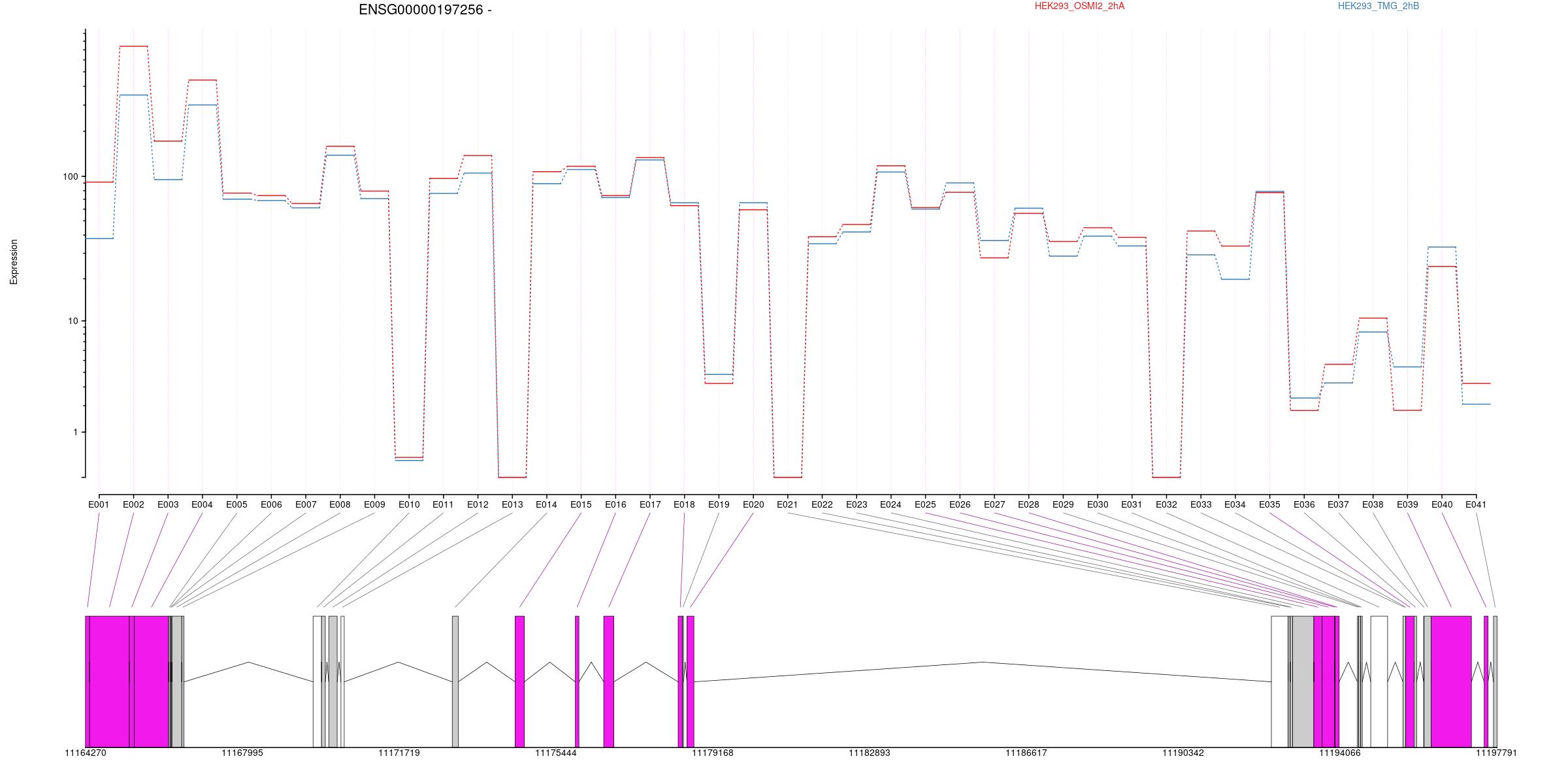Click exon label E001
This screenshot has width=1568, height=784.
[99, 505]
